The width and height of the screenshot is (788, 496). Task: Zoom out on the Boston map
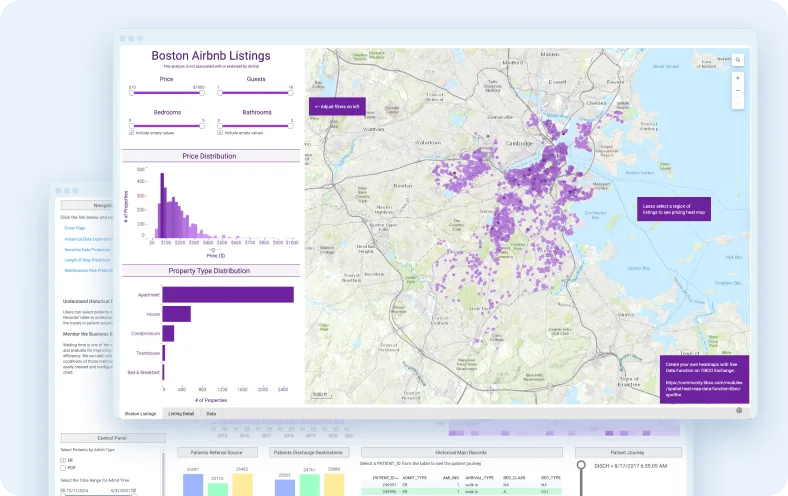coord(738,90)
